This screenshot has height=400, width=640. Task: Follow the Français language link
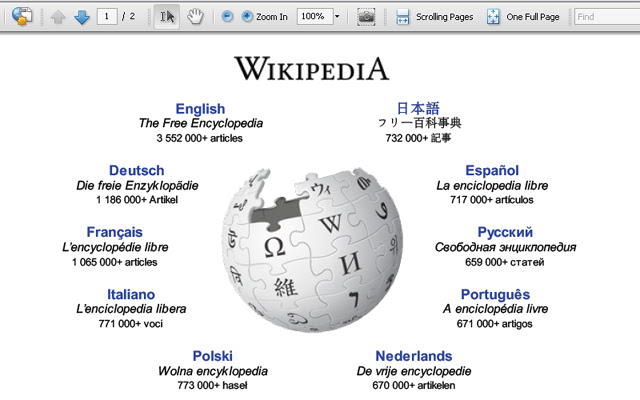[x=114, y=232]
